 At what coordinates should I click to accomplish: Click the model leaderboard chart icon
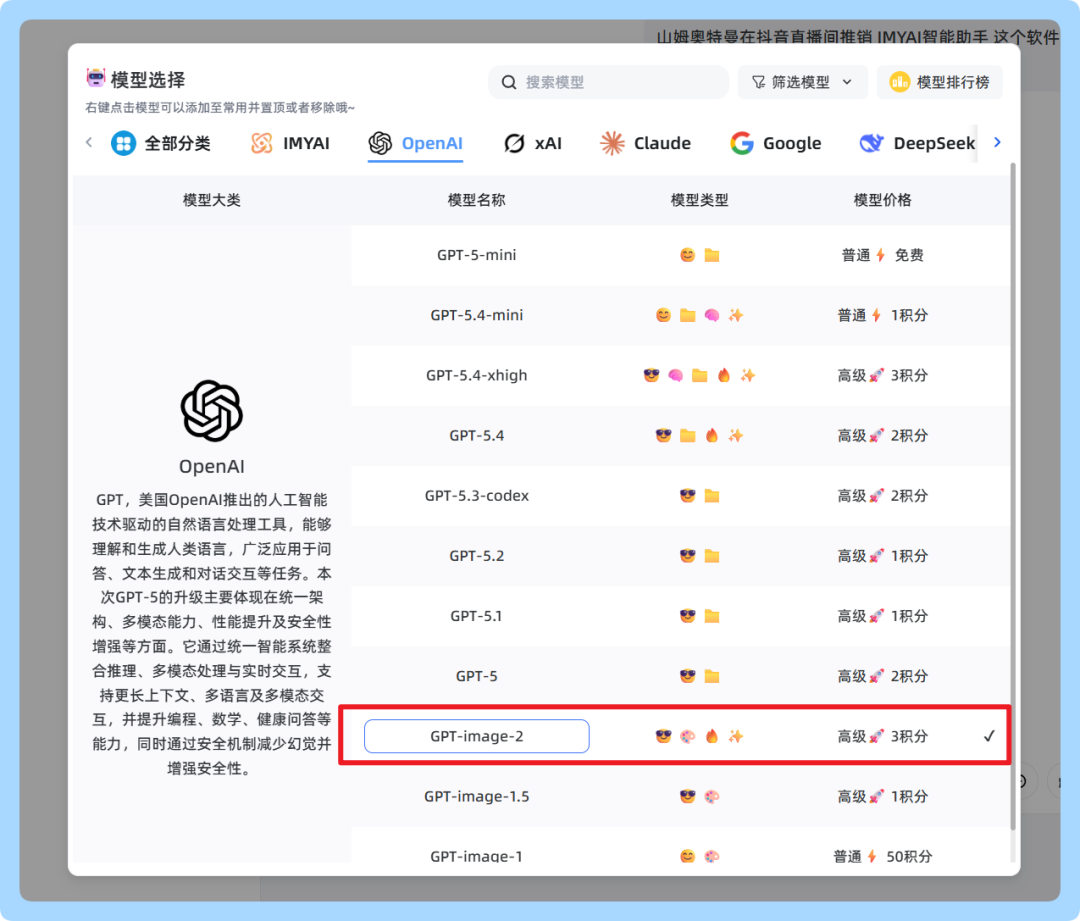(899, 82)
